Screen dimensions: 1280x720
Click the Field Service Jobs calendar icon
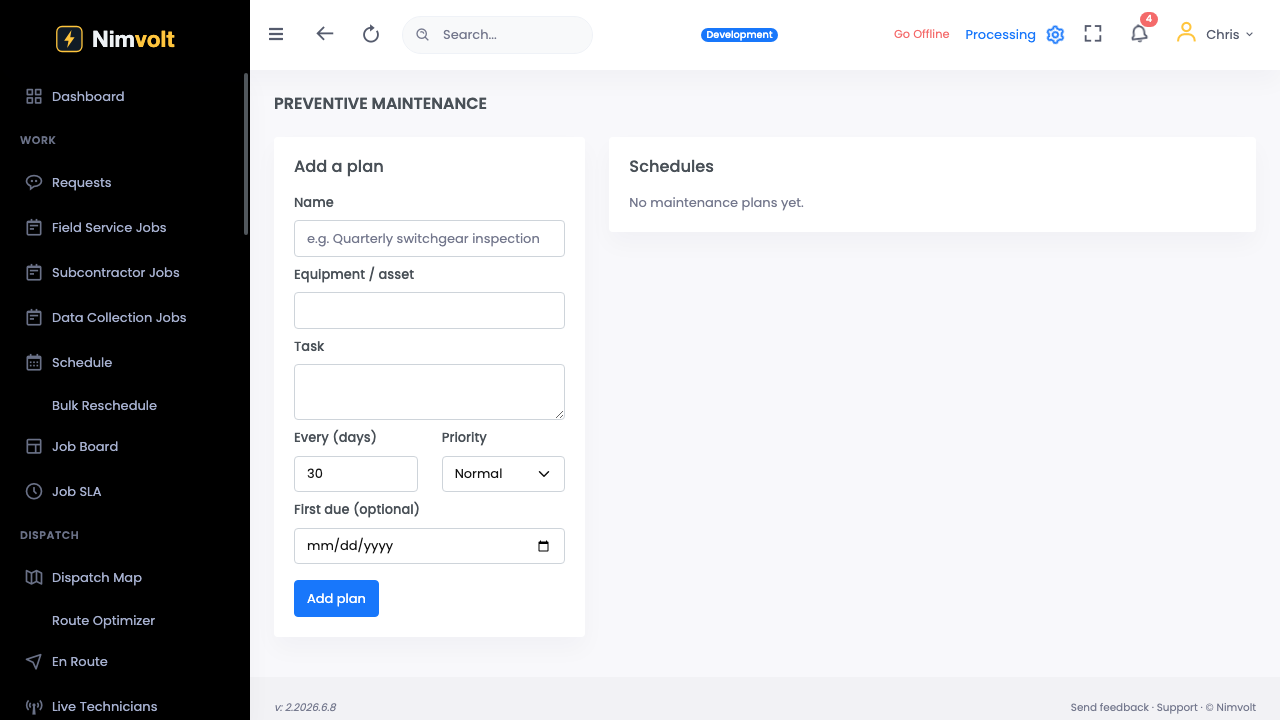coord(34,227)
